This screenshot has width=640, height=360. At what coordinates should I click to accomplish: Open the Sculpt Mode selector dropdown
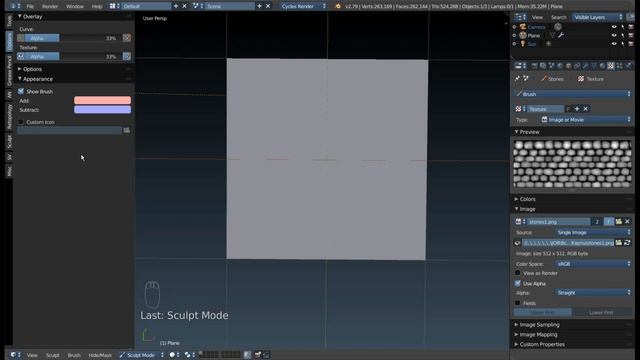pos(141,355)
